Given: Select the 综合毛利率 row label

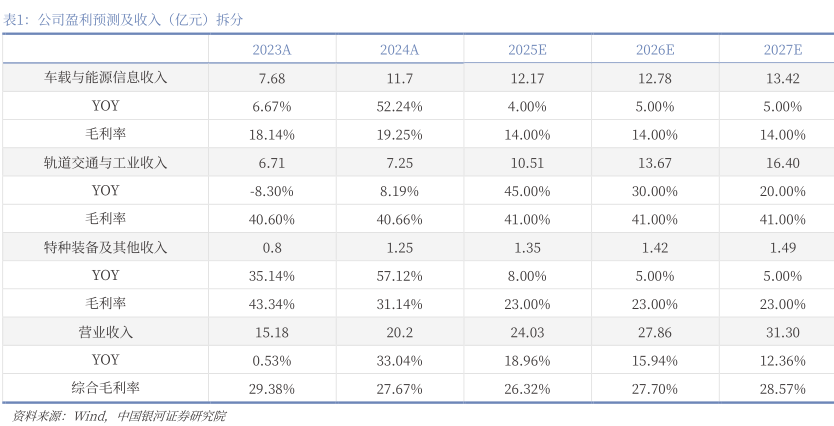Looking at the screenshot, I should (105, 388).
